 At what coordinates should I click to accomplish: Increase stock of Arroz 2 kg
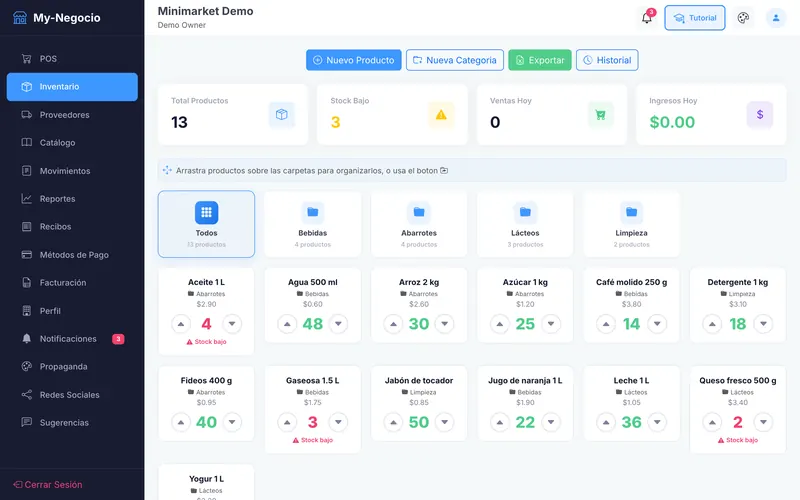click(393, 323)
